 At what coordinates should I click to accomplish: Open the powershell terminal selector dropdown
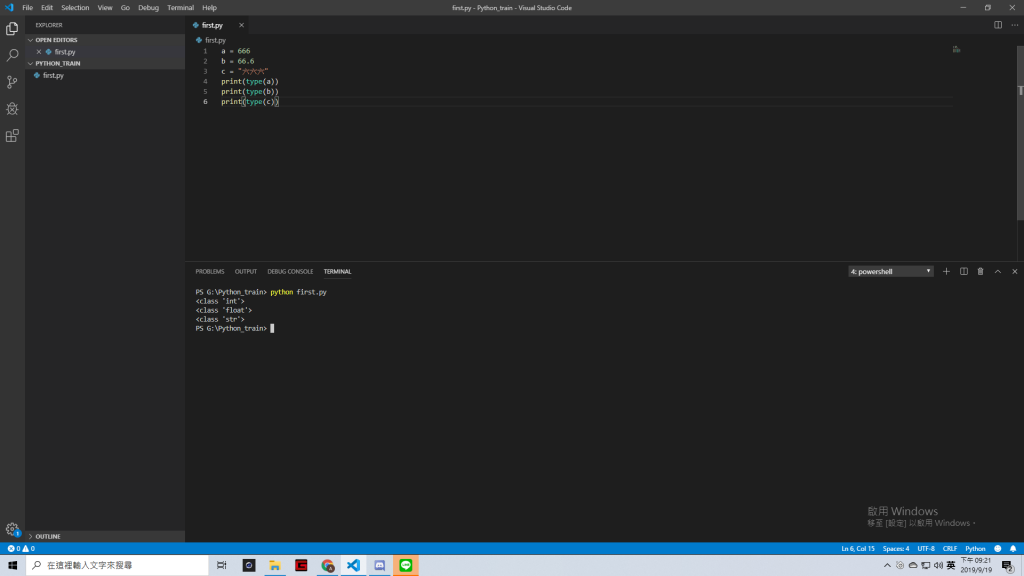click(x=891, y=272)
